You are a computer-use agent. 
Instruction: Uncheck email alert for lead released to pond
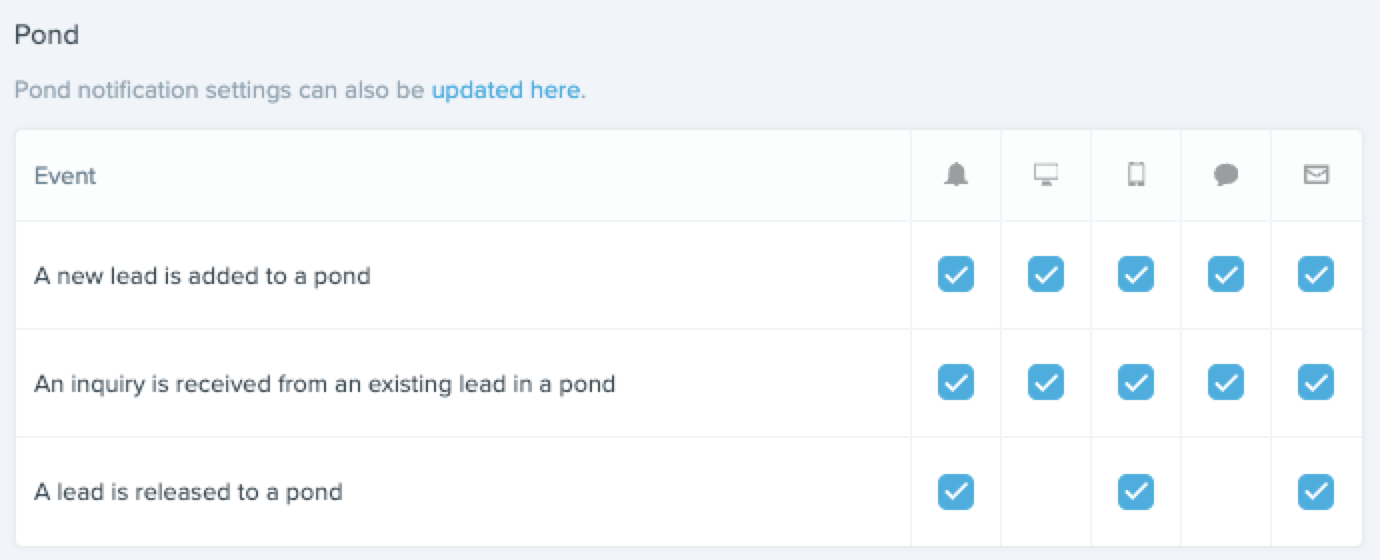1316,491
